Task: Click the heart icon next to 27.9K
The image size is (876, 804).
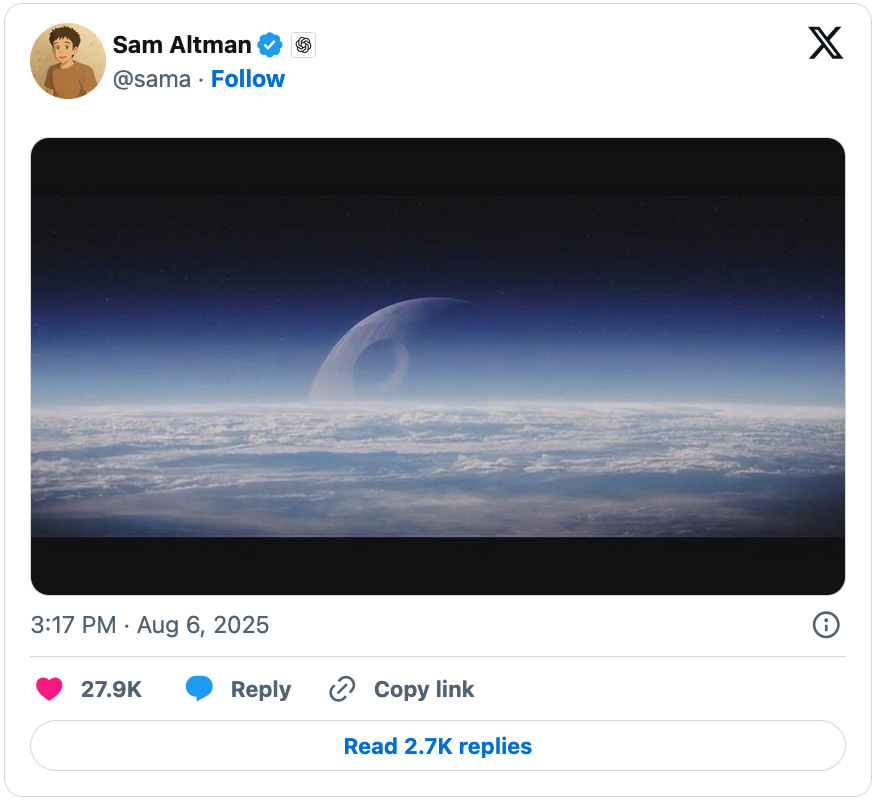Action: click(49, 689)
